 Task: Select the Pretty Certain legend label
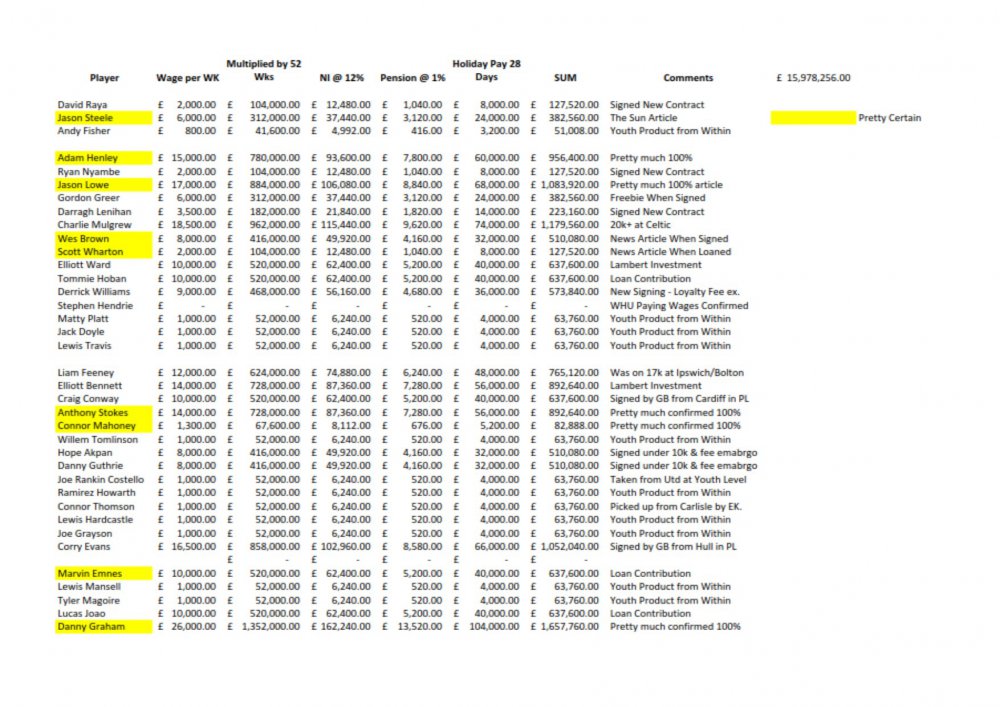coord(889,118)
